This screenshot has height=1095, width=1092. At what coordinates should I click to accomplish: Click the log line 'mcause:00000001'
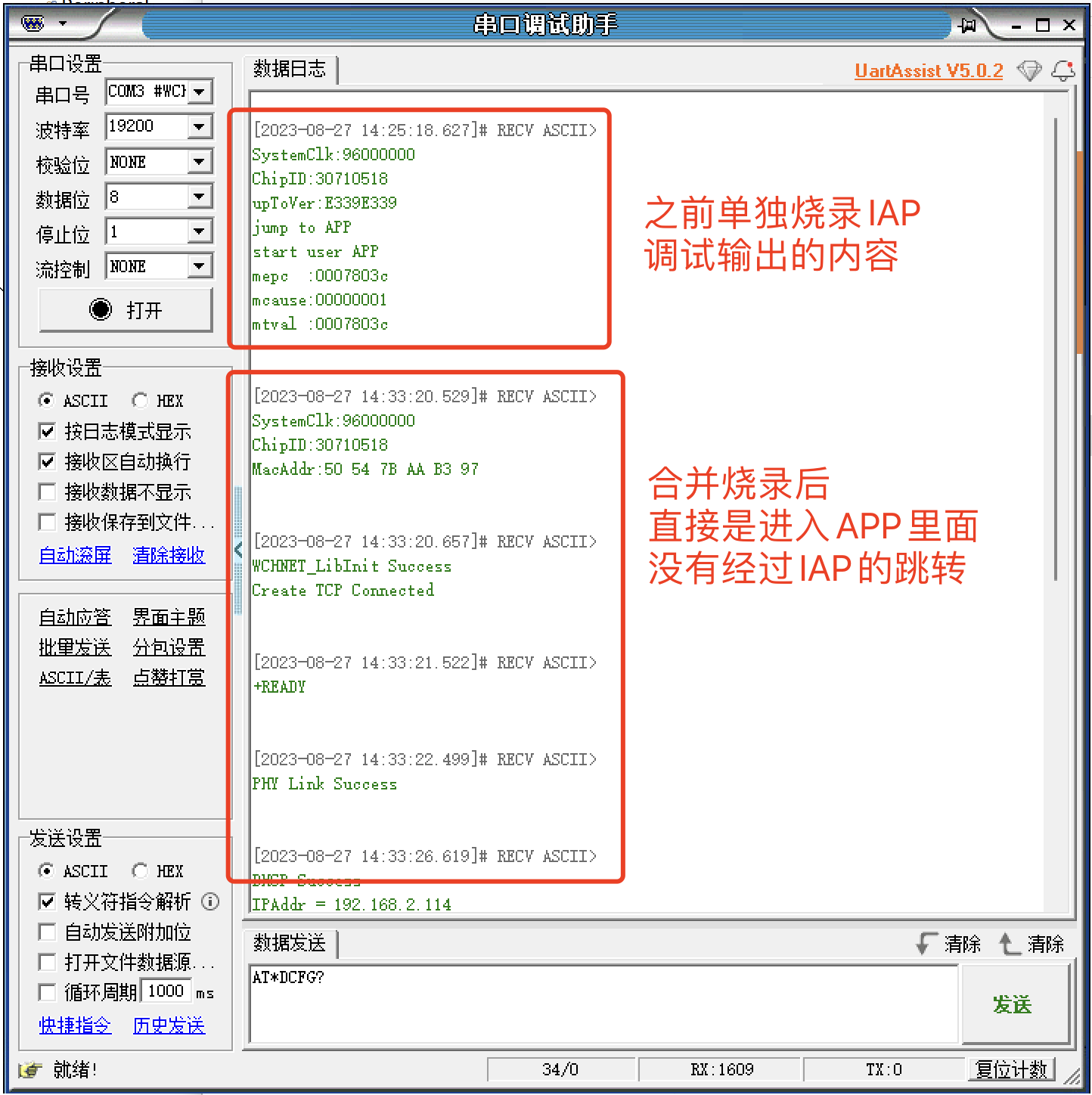[x=320, y=299]
